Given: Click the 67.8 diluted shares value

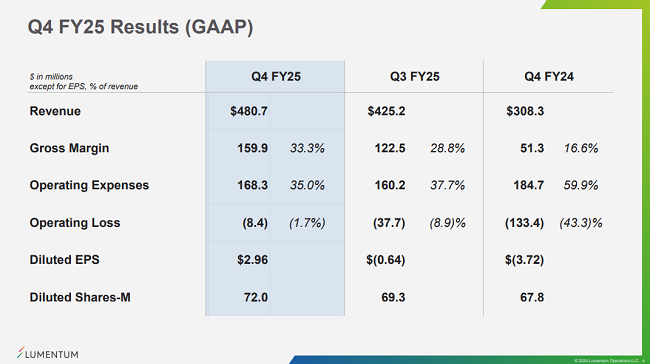Looking at the screenshot, I should (x=532, y=297).
